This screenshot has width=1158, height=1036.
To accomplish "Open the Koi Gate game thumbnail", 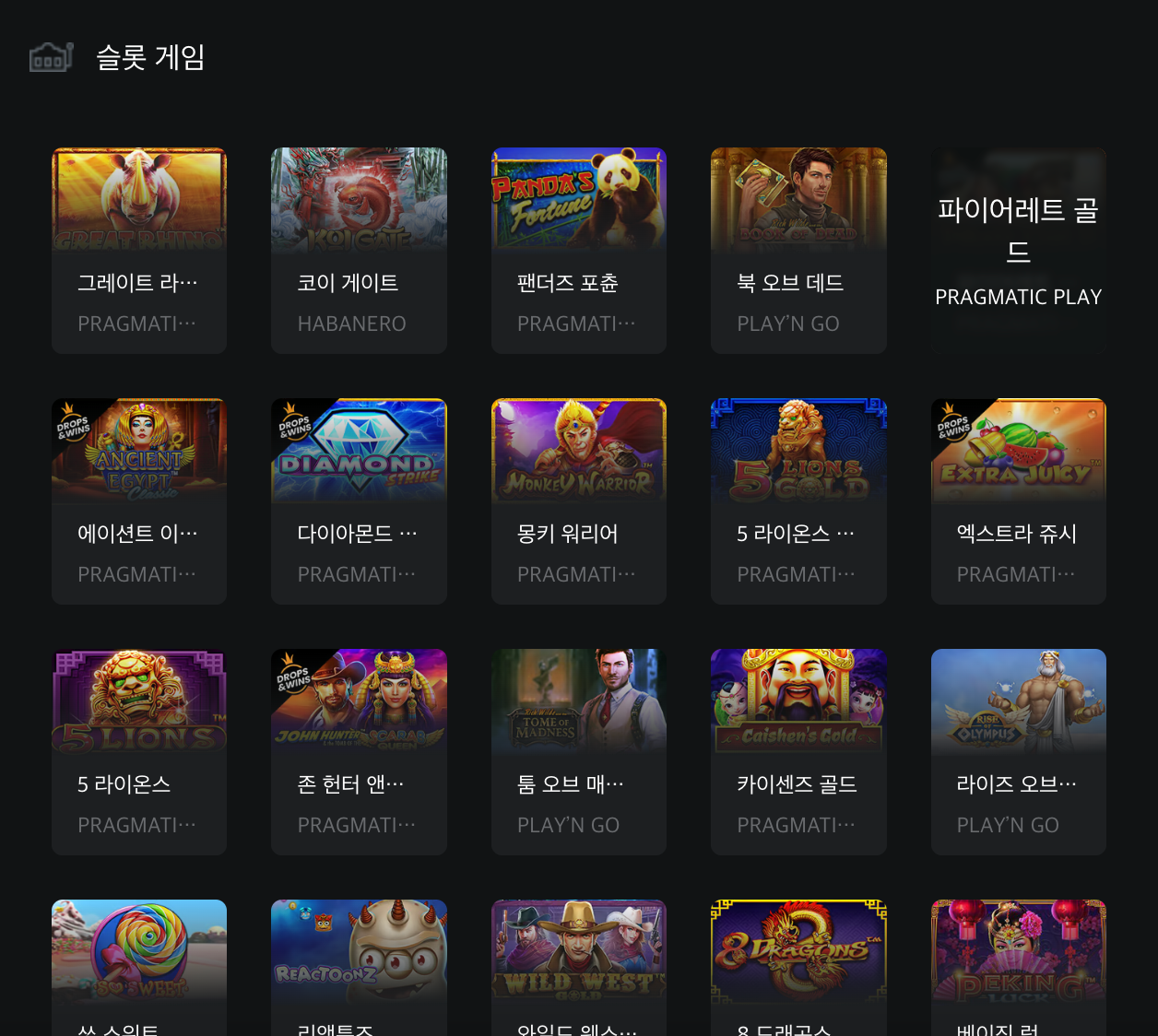I will click(359, 200).
